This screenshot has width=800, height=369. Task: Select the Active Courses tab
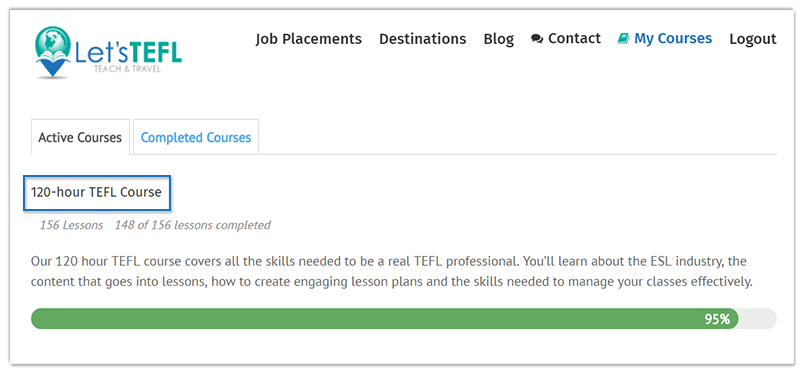pyautogui.click(x=80, y=137)
